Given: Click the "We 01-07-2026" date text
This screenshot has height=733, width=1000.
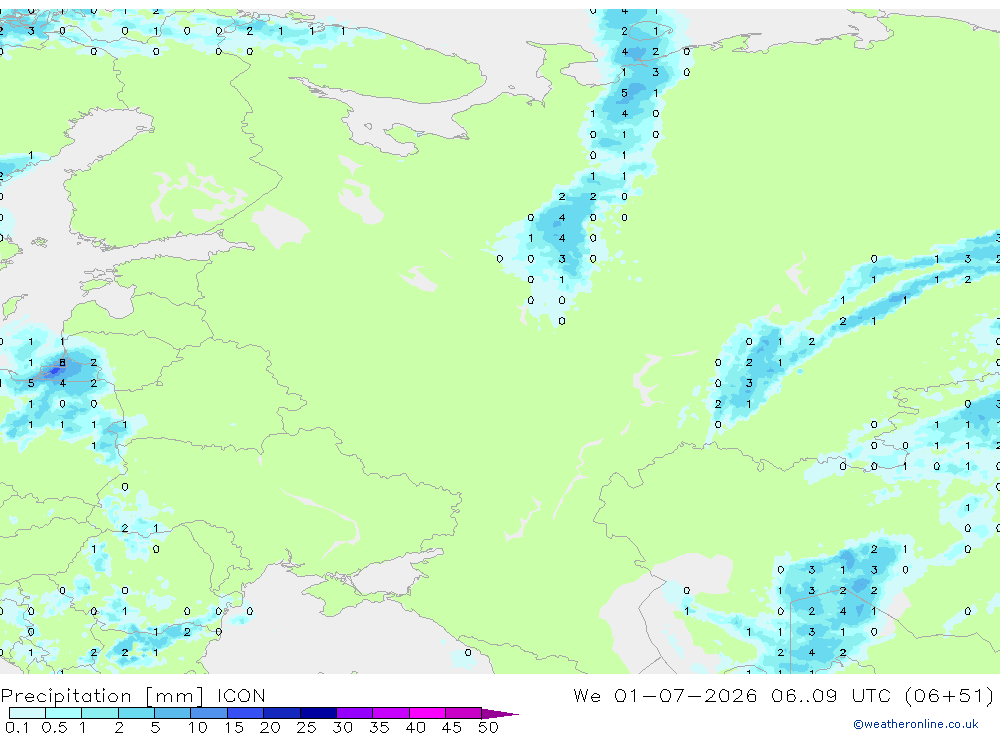Looking at the screenshot, I should point(665,696).
